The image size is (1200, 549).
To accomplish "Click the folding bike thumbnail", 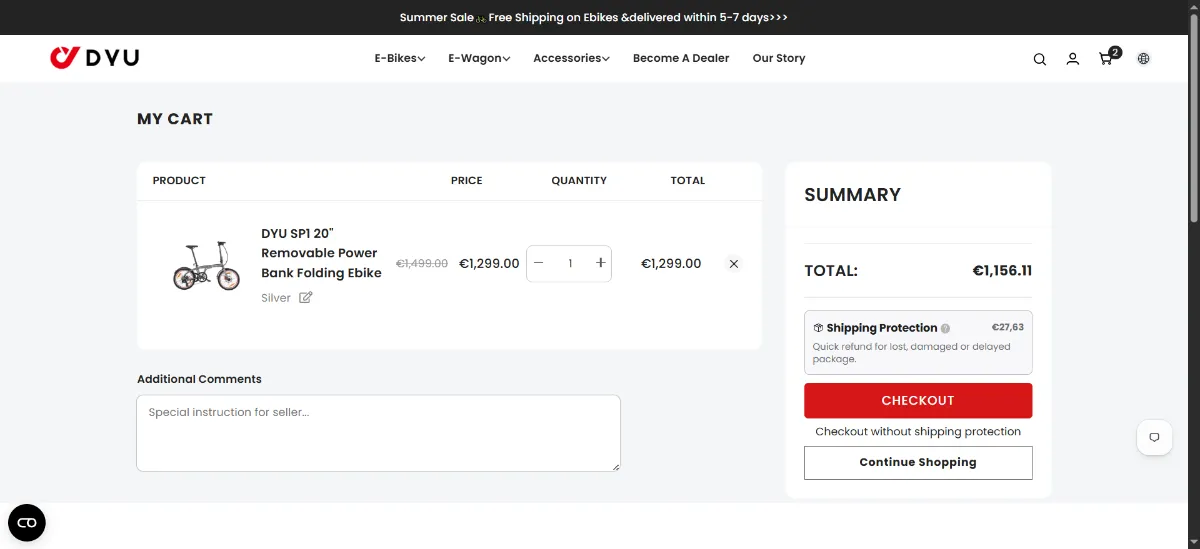I will [x=206, y=265].
